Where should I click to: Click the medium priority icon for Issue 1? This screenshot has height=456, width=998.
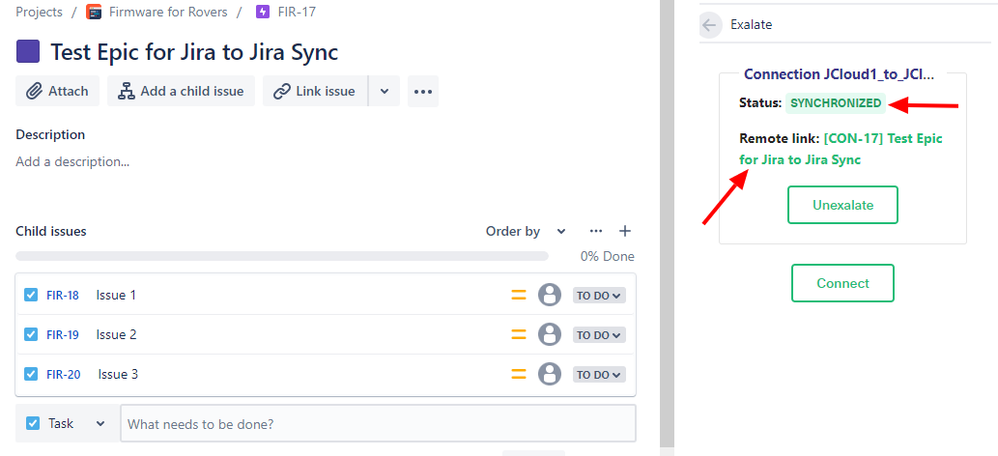tap(519, 295)
